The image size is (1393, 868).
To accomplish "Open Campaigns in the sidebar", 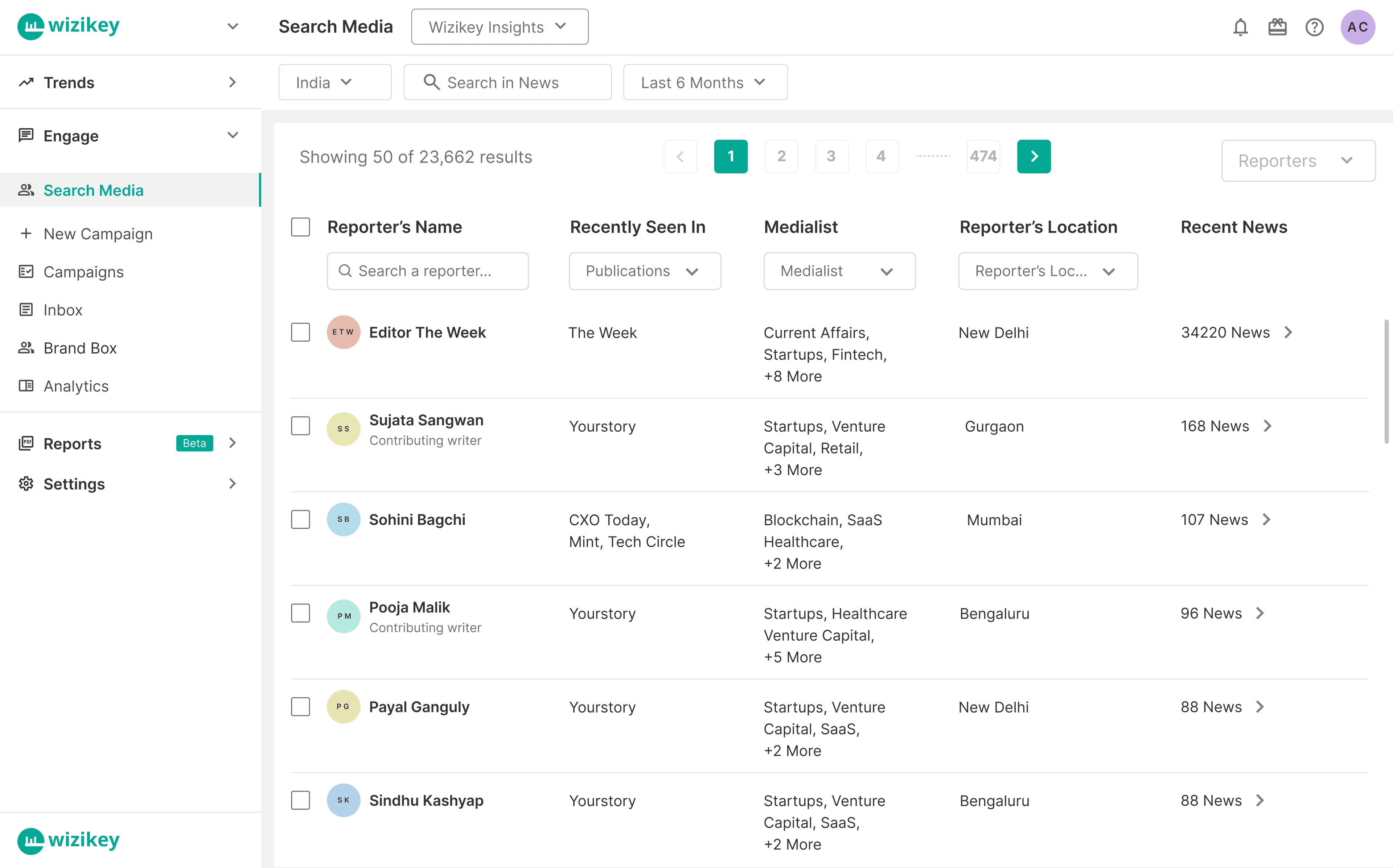I will click(83, 272).
